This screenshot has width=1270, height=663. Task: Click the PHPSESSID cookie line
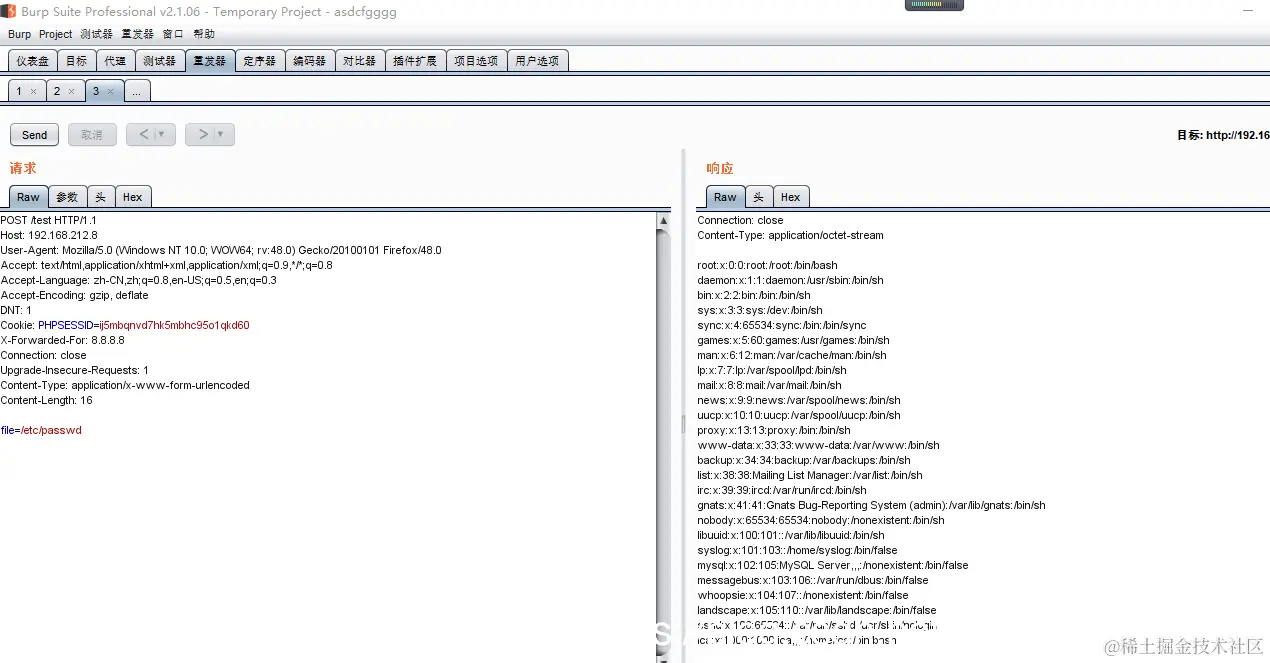coord(125,325)
